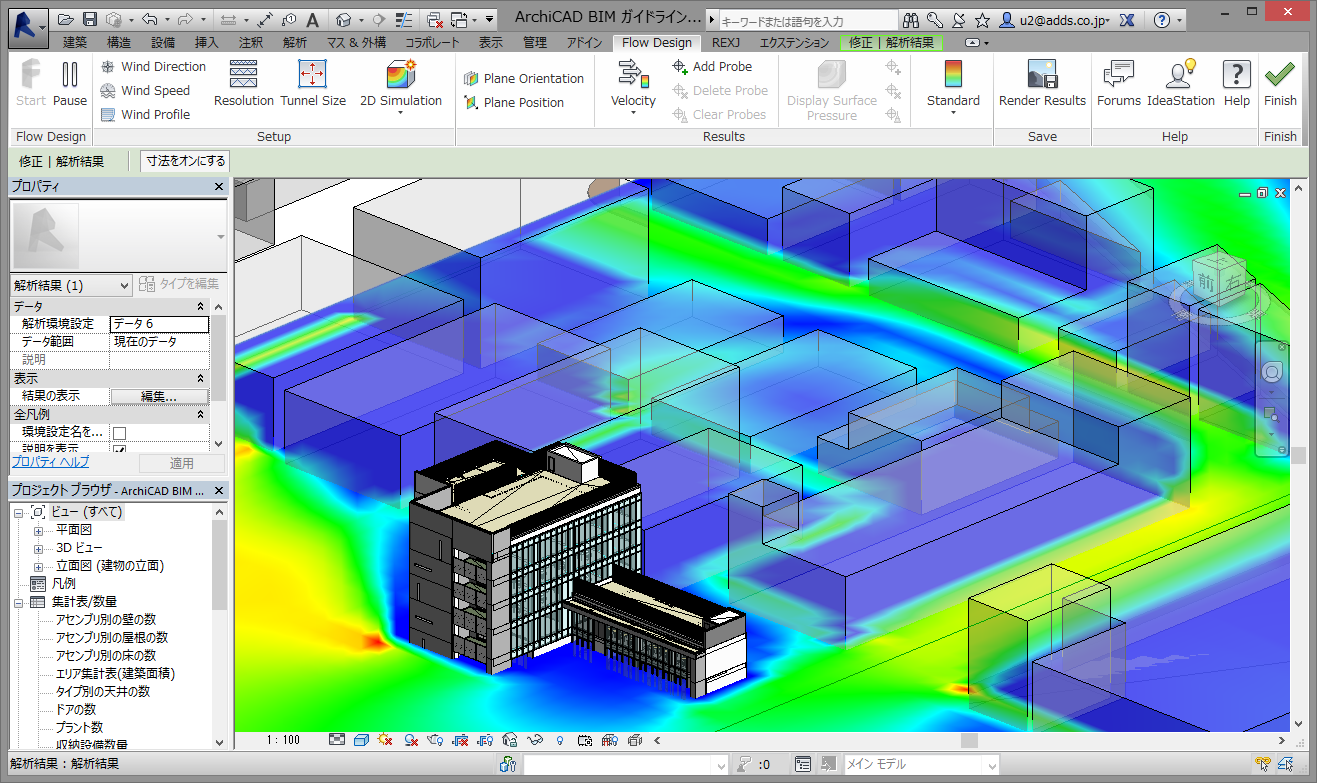Image resolution: width=1317 pixels, height=783 pixels.
Task: Expand 3D ビュー tree node
Action: pos(38,548)
